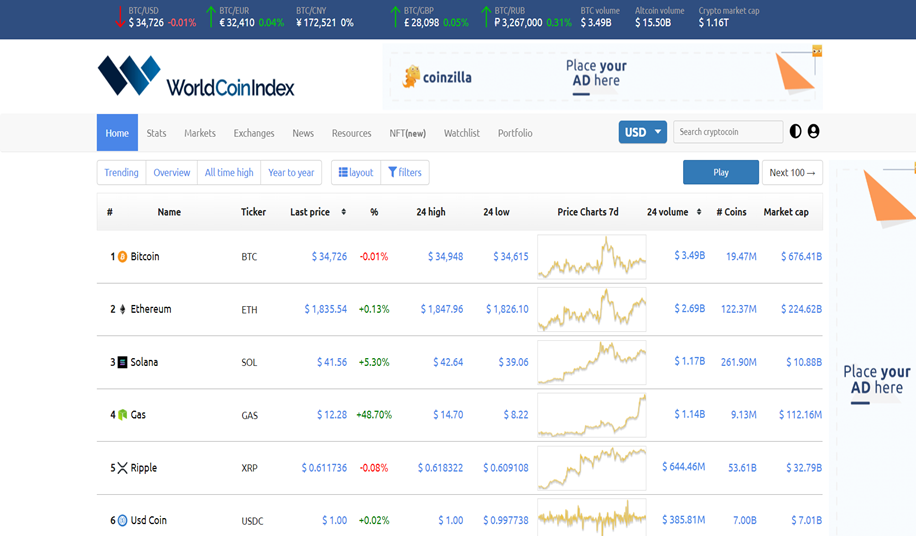Click XRP ticker in Ripple row

249,468
